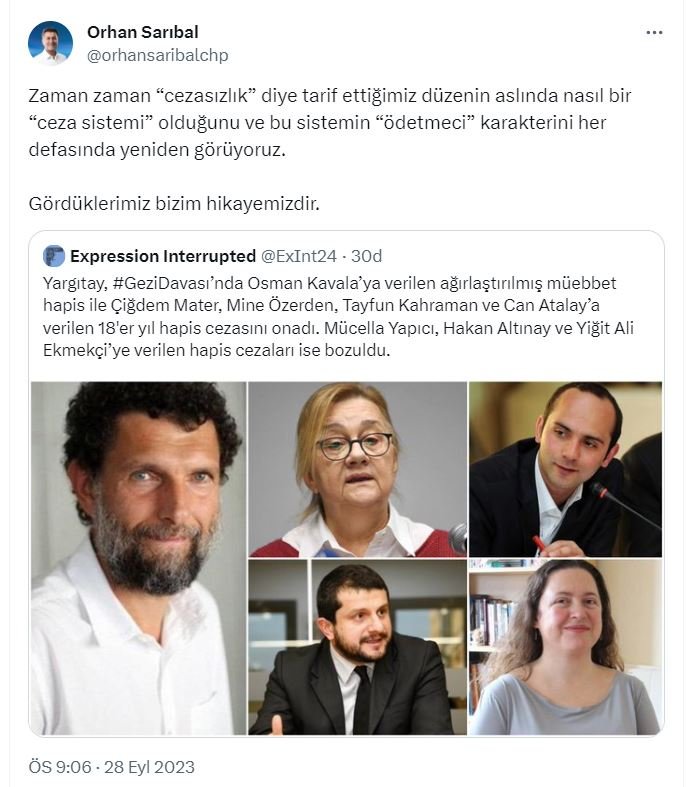This screenshot has height=787, width=696.
Task: Open the photo of the smiling woman by the bookshelf
Action: pyautogui.click(x=566, y=647)
